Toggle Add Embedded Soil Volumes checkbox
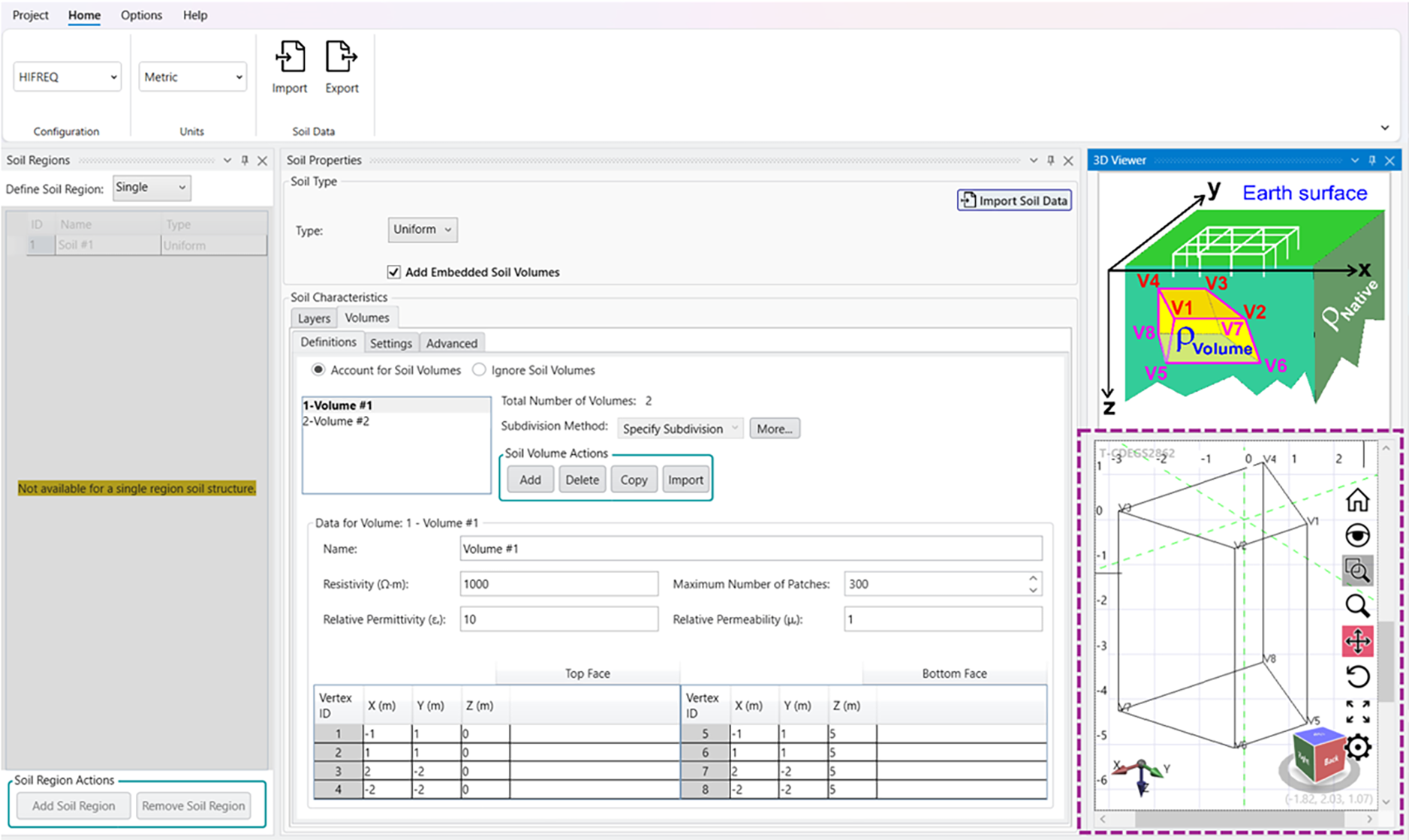 [x=394, y=272]
